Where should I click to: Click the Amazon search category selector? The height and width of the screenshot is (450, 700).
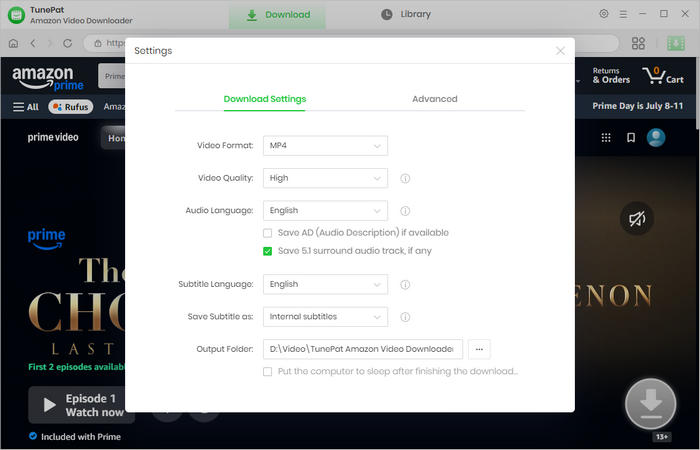tap(112, 76)
